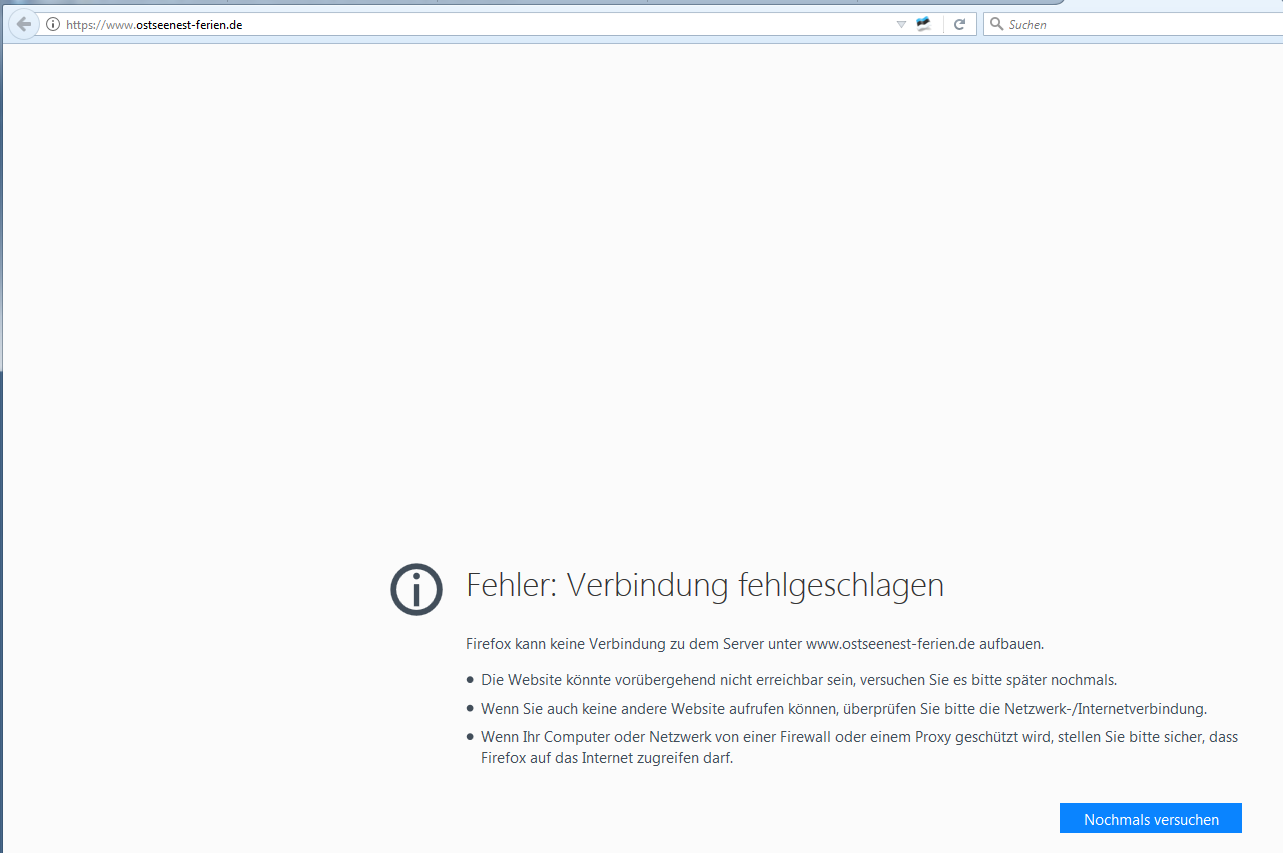Click the Nochmals versuchen button
Image resolution: width=1283 pixels, height=853 pixels.
pos(1151,818)
